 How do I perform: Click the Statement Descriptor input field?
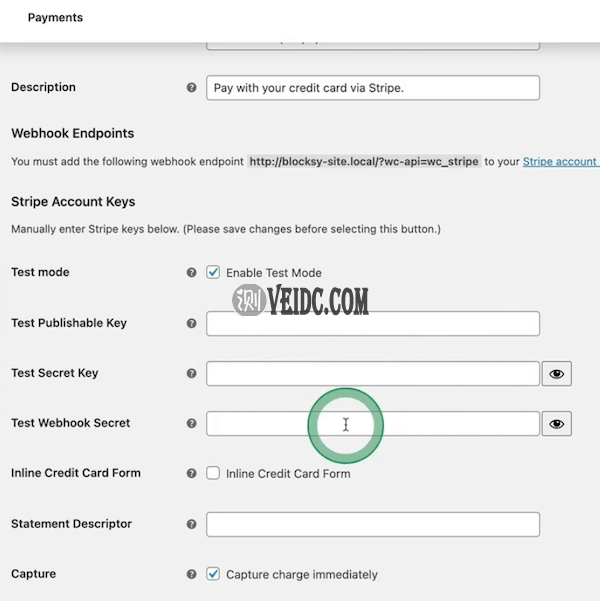372,524
